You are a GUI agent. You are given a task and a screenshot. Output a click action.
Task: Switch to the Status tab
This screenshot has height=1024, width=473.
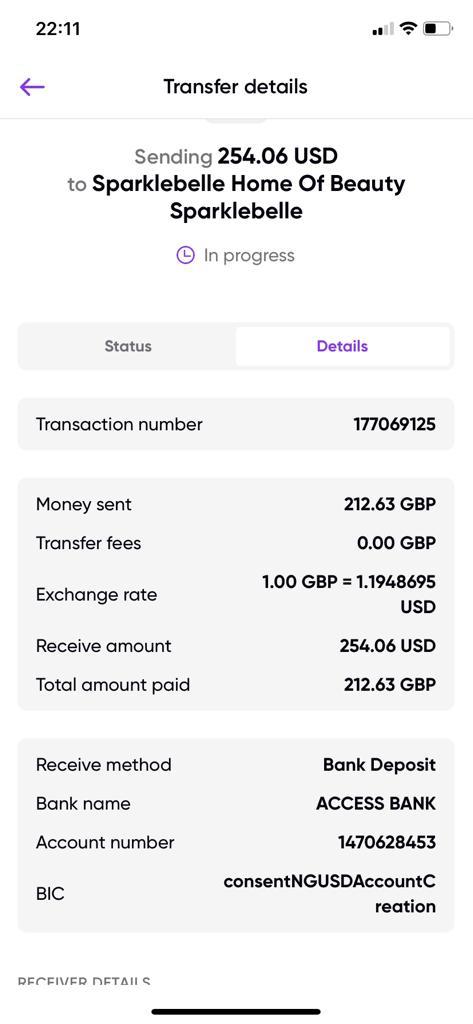tap(127, 346)
